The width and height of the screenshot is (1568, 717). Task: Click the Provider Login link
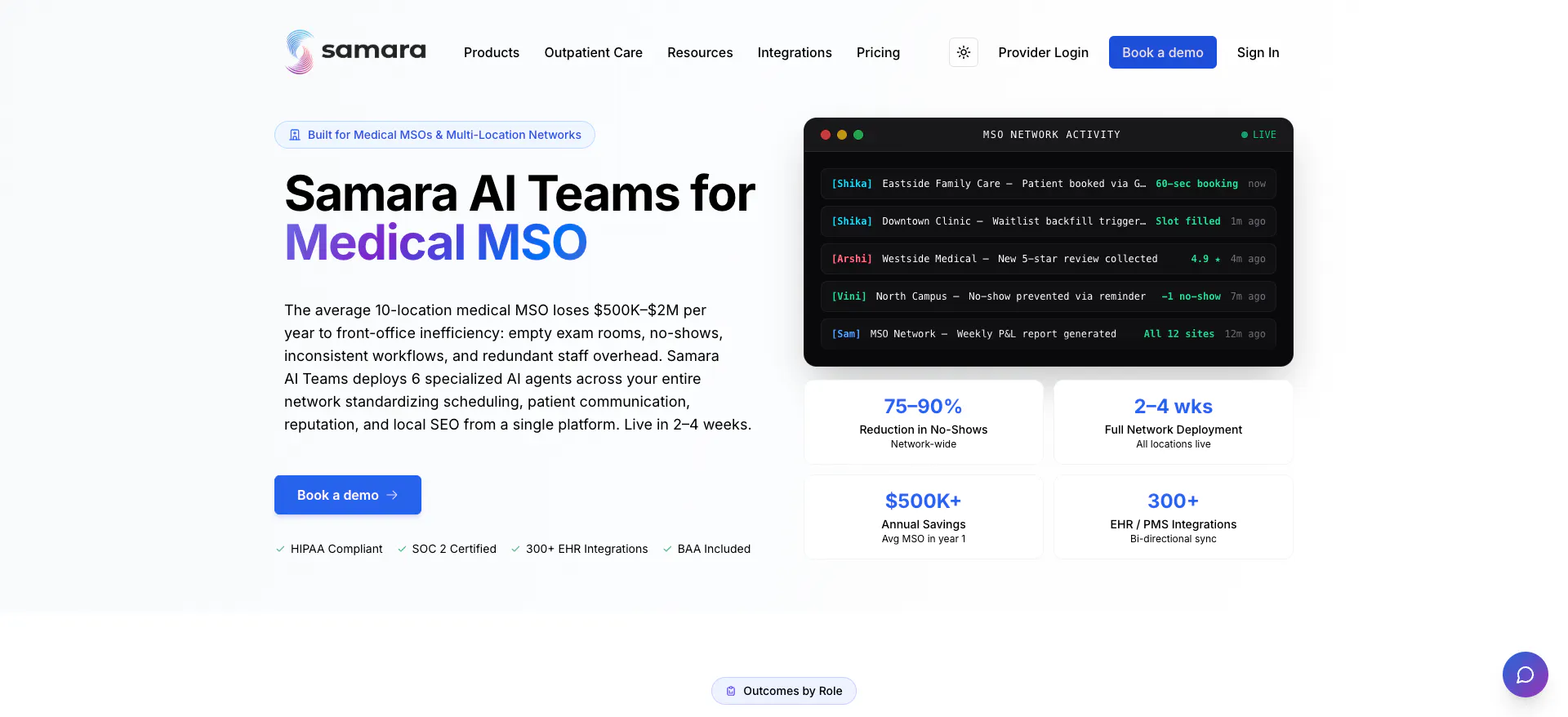click(x=1043, y=52)
